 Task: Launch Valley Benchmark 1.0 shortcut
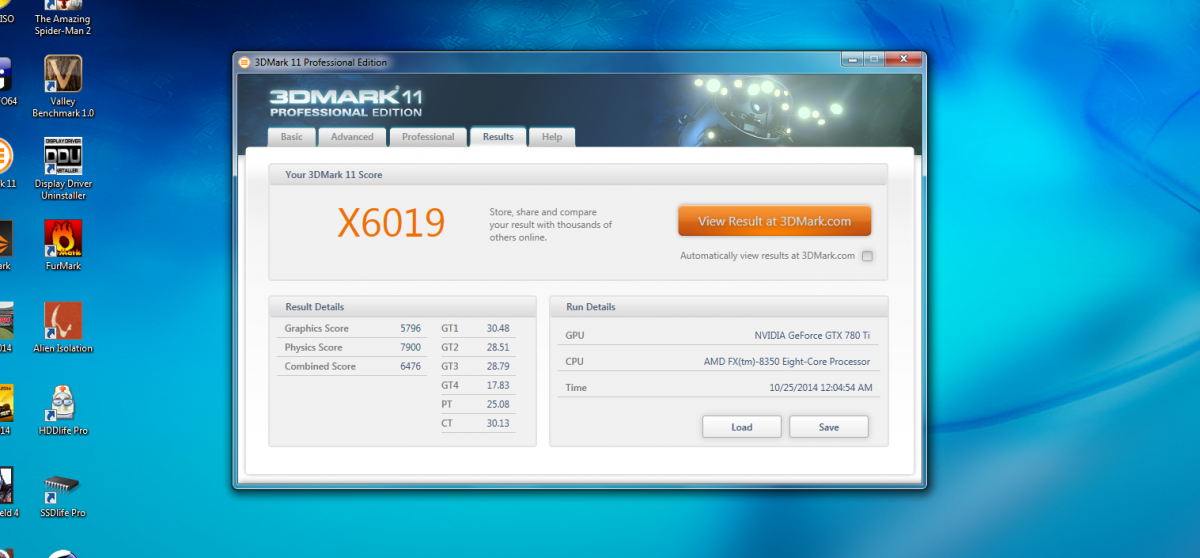(63, 87)
